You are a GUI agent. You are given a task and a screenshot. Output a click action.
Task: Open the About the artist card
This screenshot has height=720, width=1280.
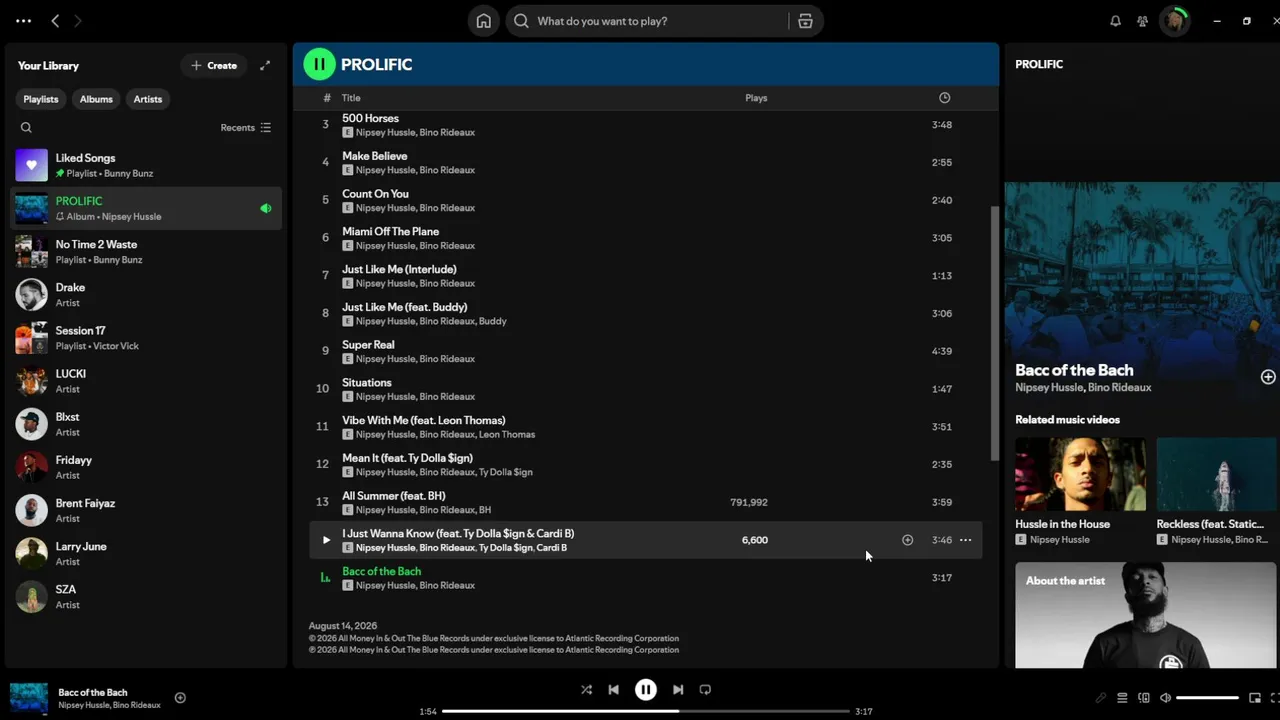pyautogui.click(x=1147, y=615)
